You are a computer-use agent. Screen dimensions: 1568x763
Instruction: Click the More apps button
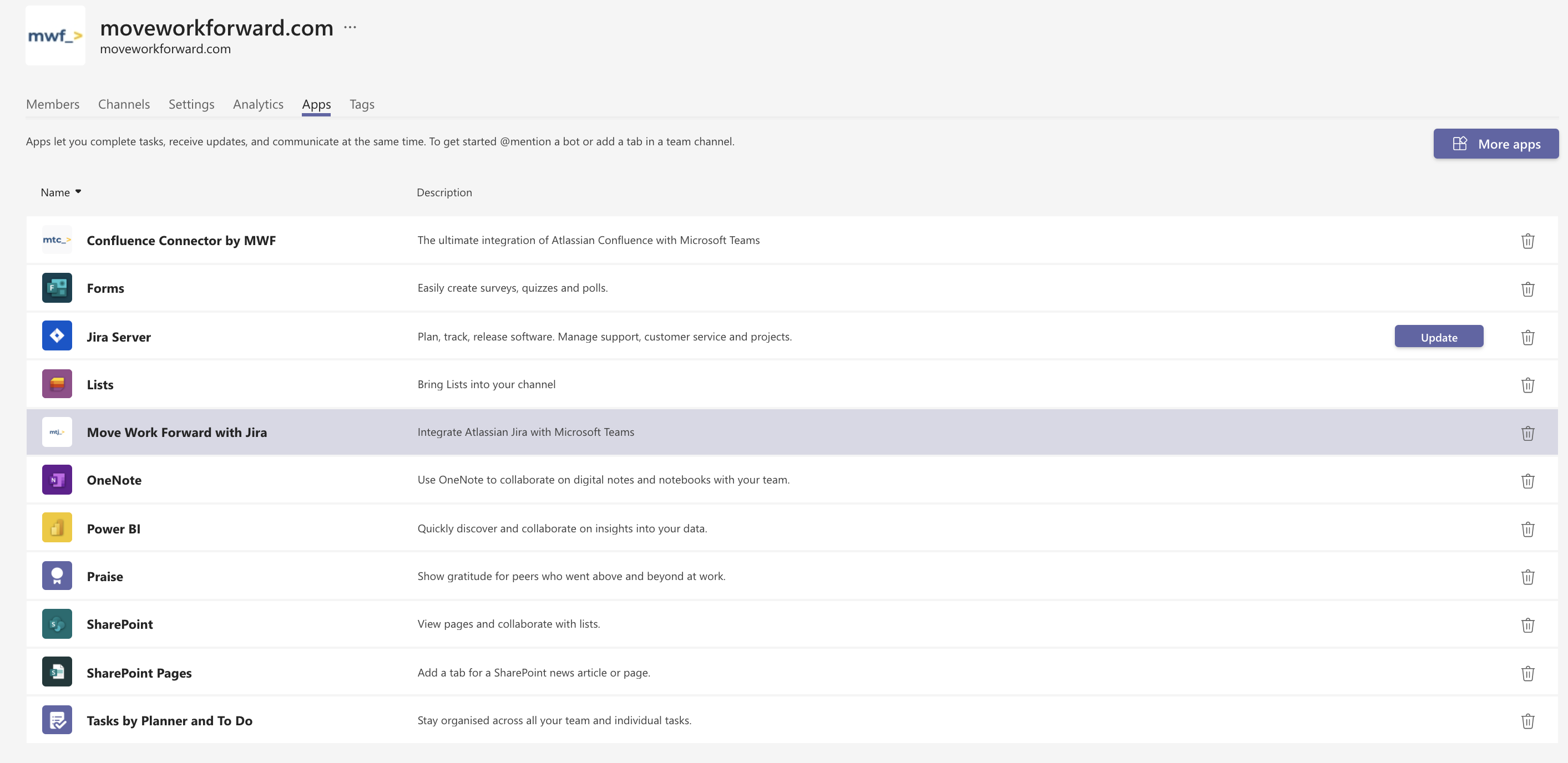(1495, 144)
